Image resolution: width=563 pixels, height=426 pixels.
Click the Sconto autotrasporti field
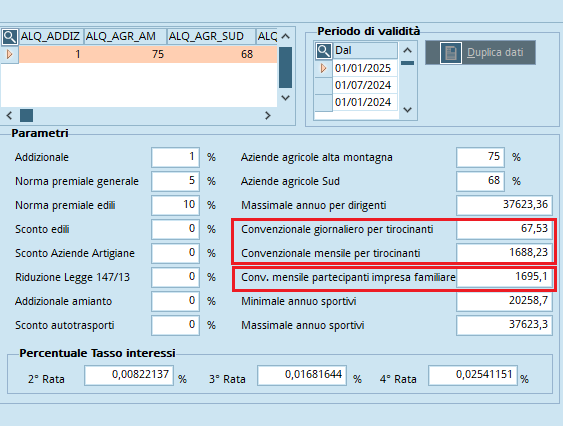point(175,325)
